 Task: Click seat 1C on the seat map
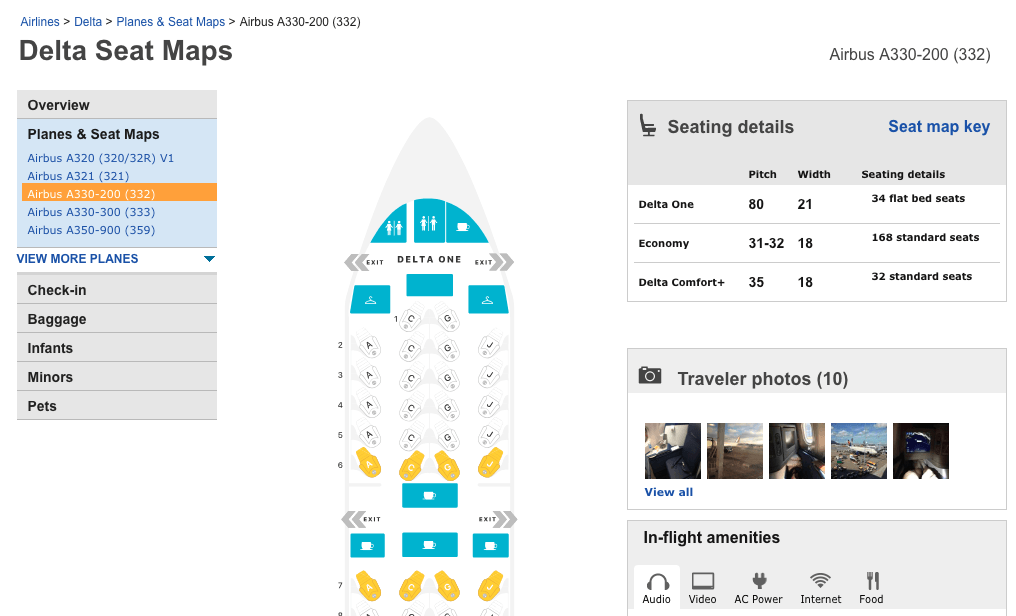(x=410, y=320)
